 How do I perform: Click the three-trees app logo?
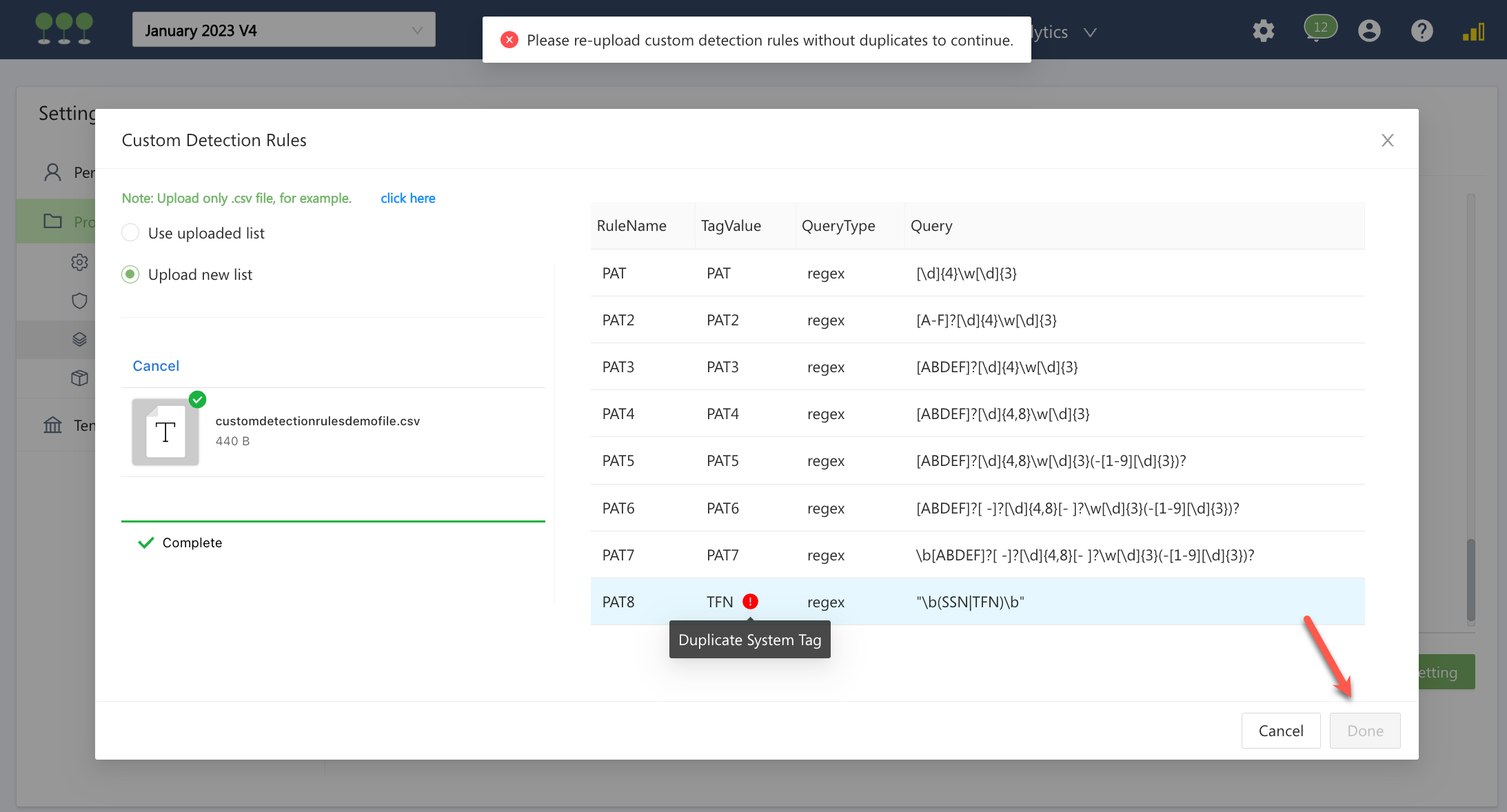[64, 29]
